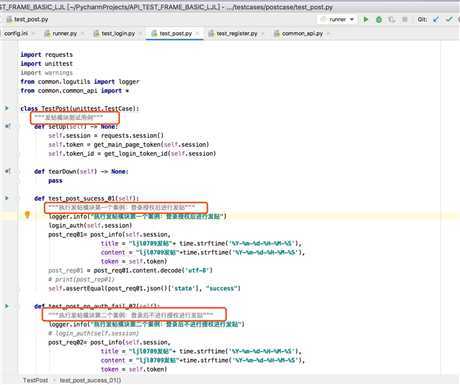Viewport: 460px width, 385px height.
Task: Click the green Git commit checkmark
Action: [x=449, y=19]
